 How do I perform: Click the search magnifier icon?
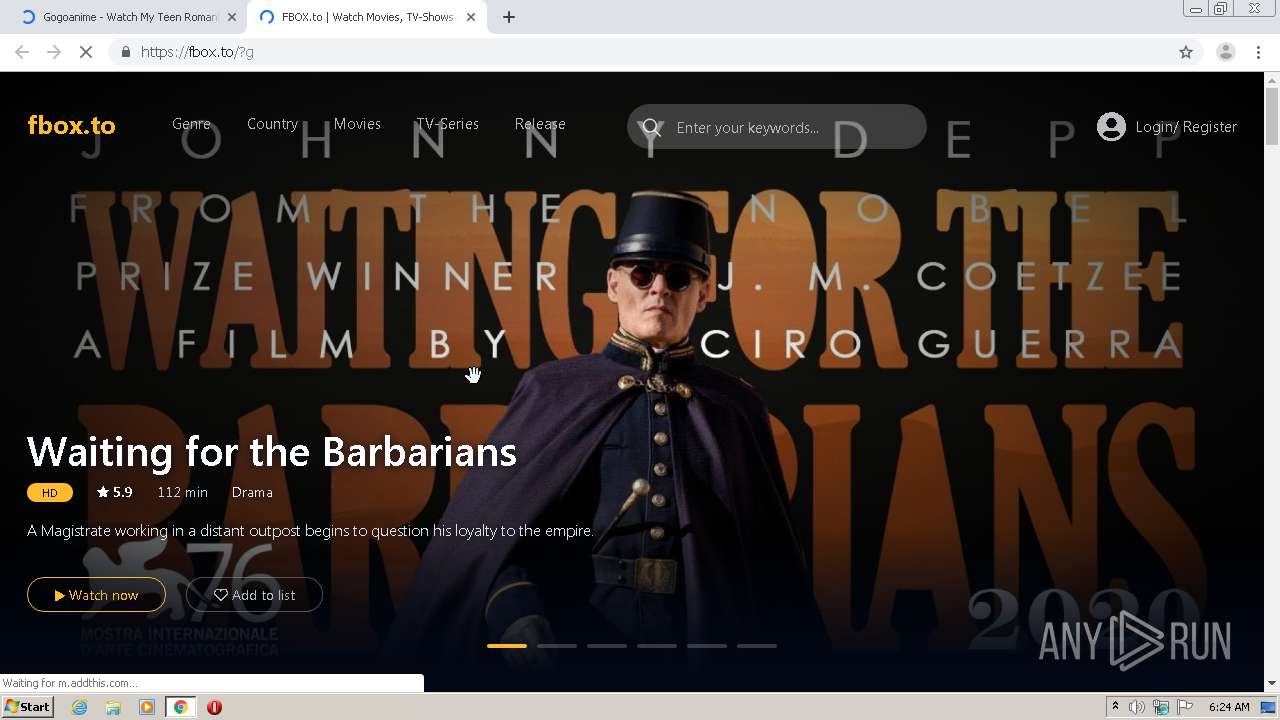coord(652,127)
